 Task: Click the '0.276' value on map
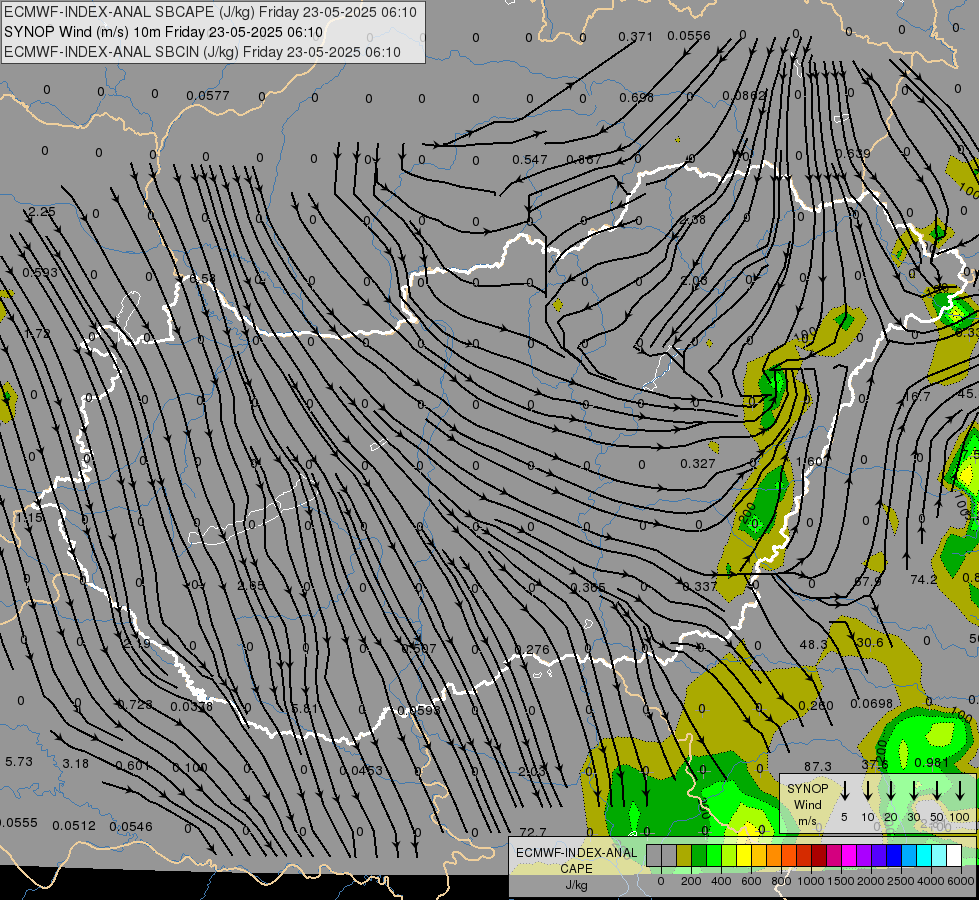532,650
